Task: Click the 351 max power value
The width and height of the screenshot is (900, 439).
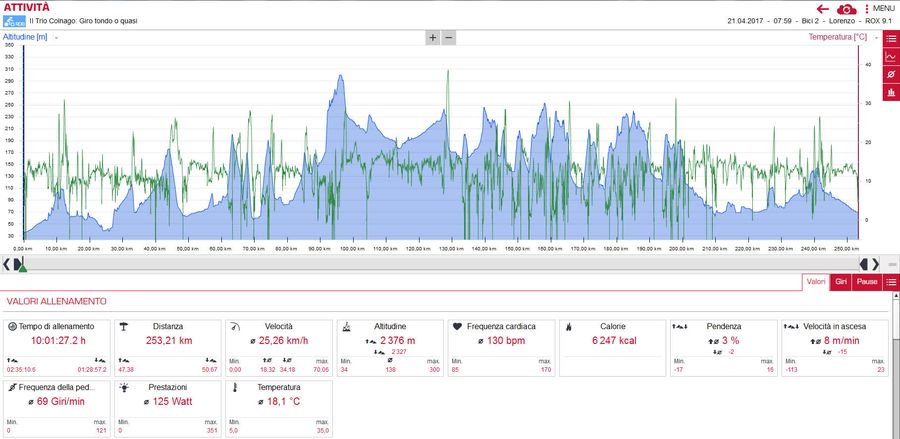Action: (212, 430)
